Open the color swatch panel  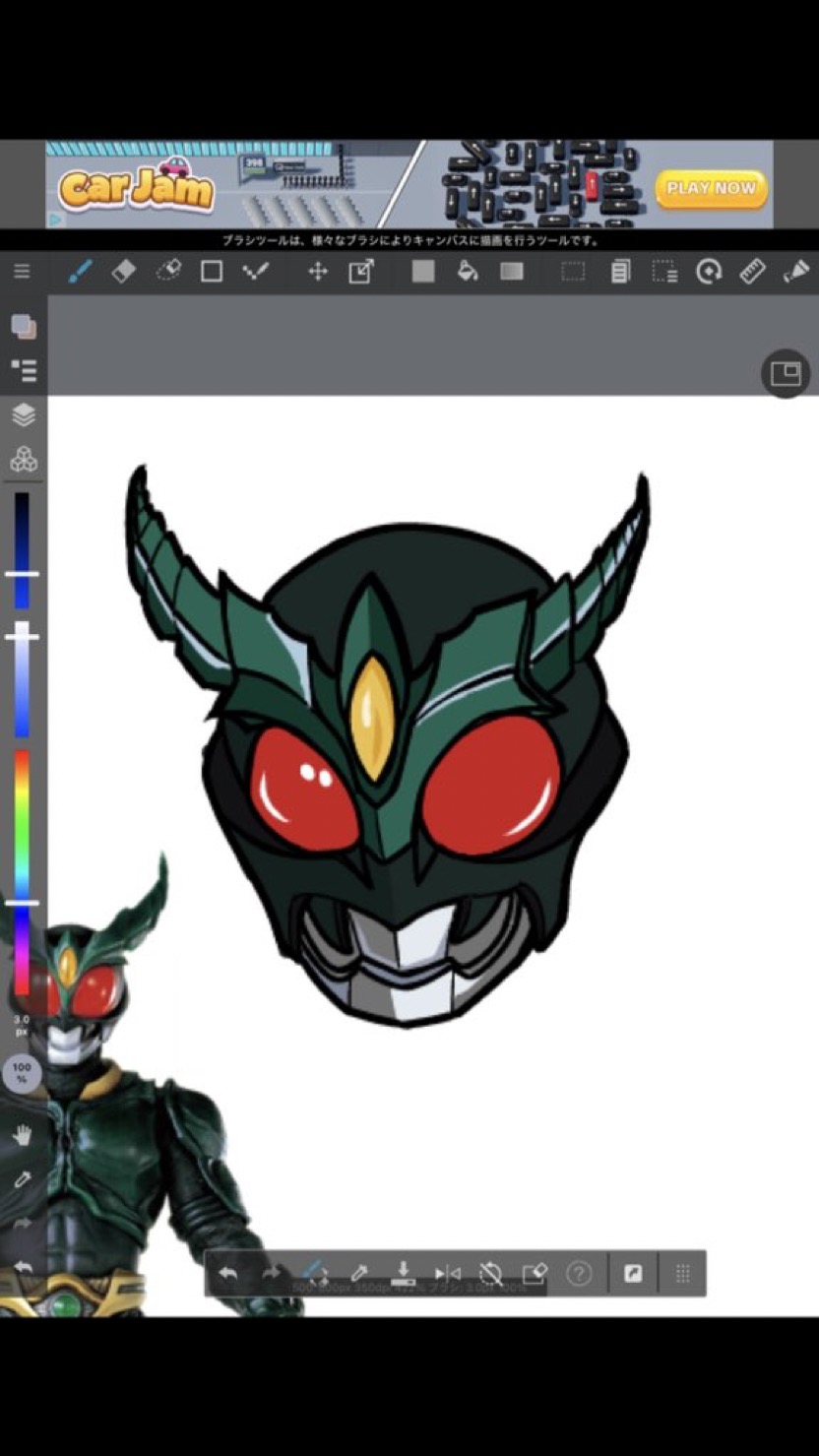24,327
